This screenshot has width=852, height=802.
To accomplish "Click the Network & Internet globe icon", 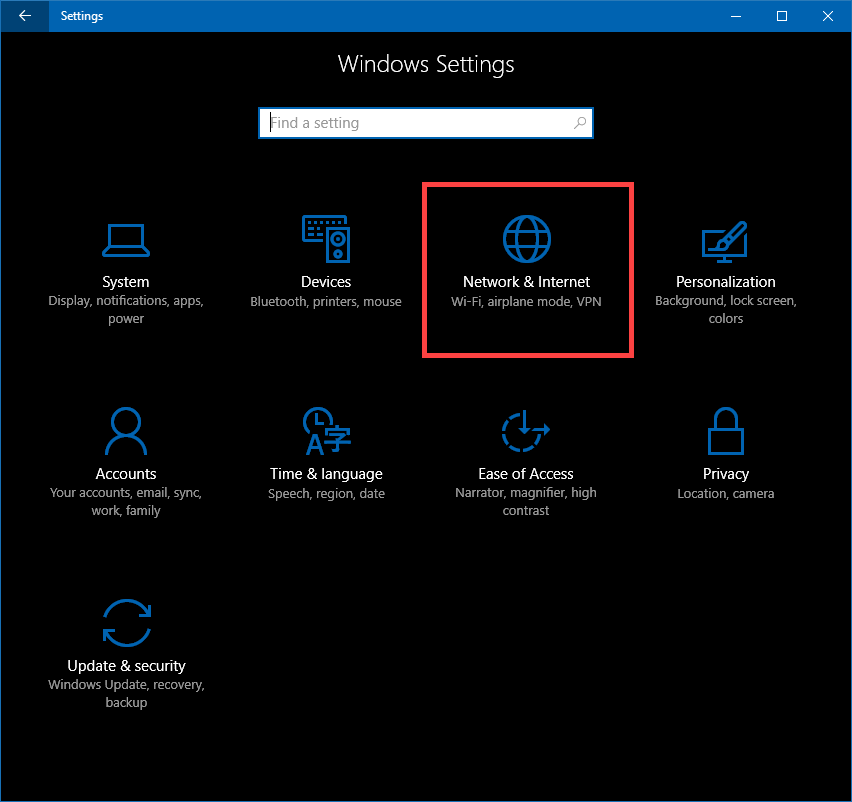I will 526,240.
